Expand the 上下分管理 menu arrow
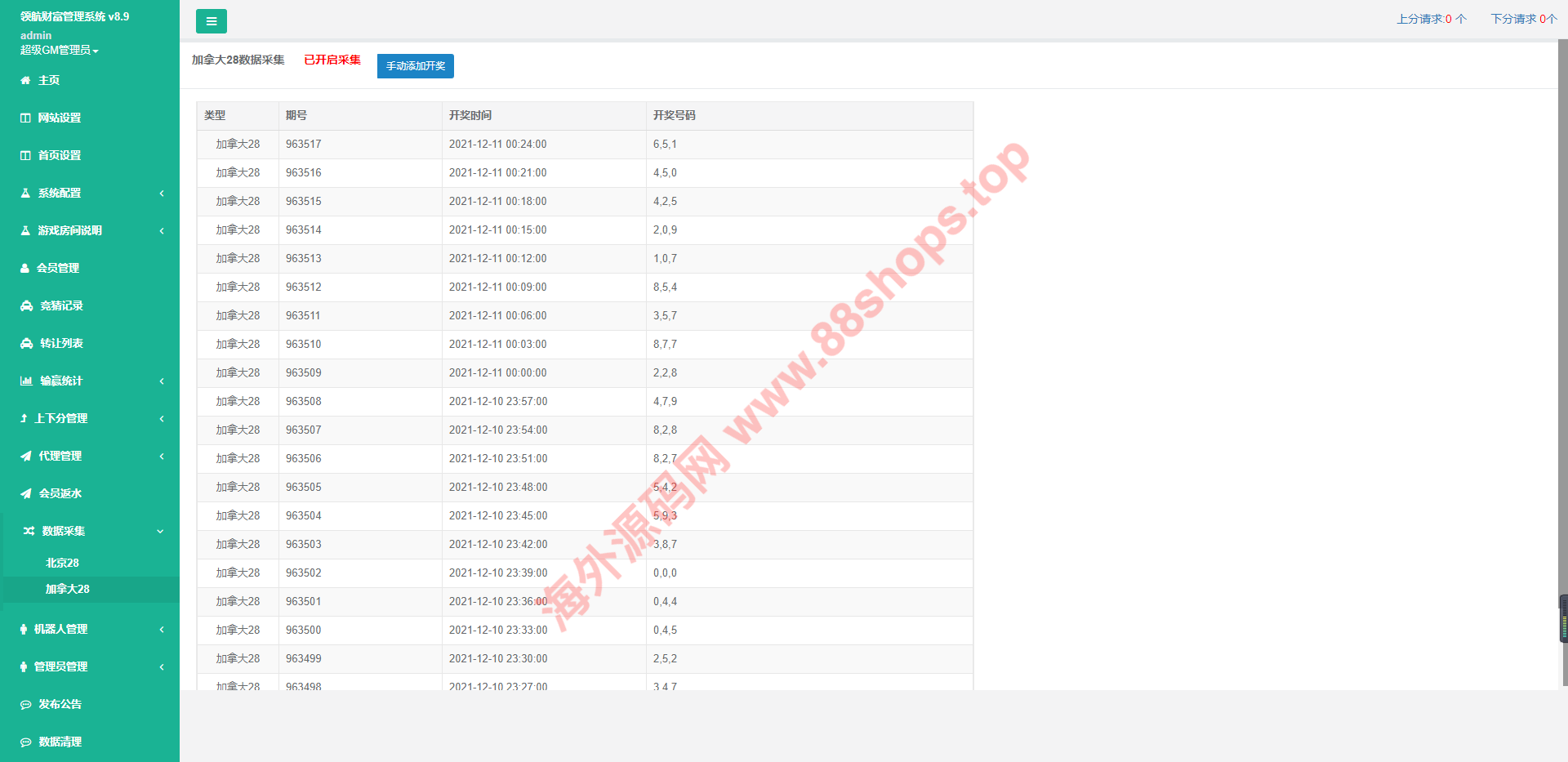The width and height of the screenshot is (1568, 762). [162, 419]
